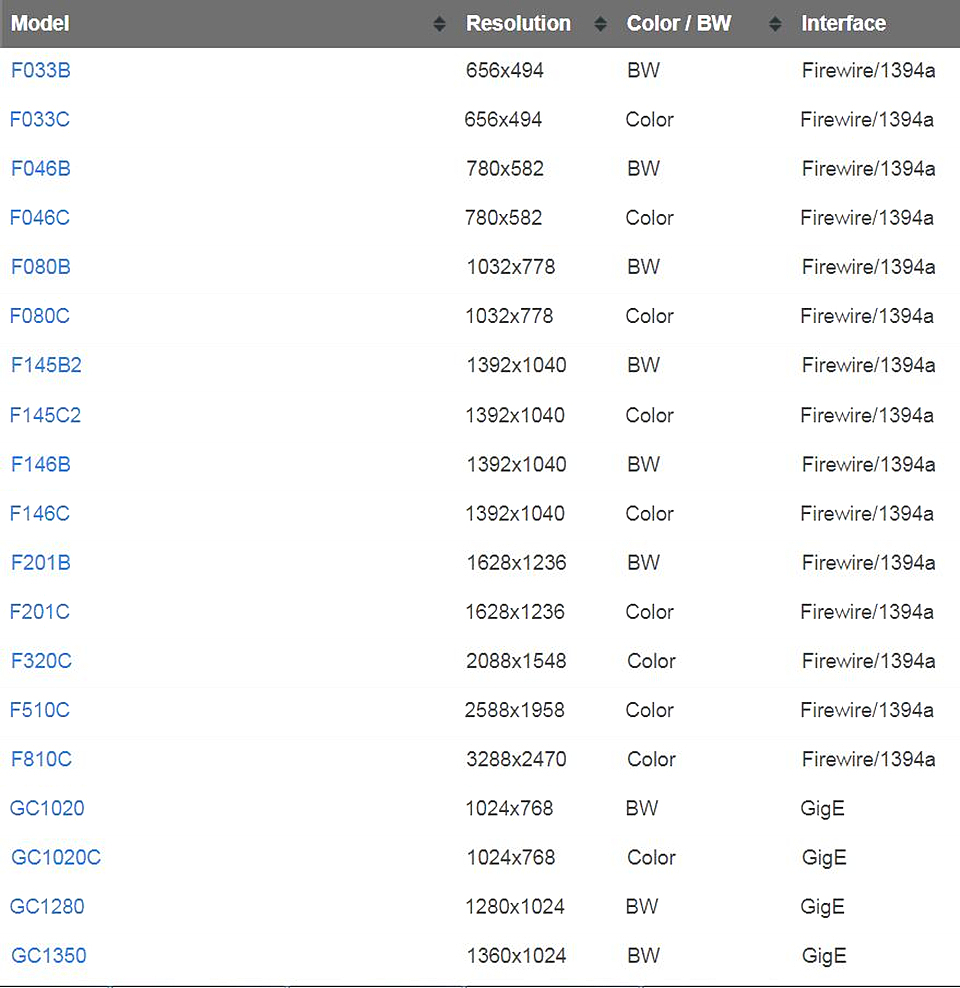Open the F033C model link
960x988 pixels.
[x=40, y=119]
